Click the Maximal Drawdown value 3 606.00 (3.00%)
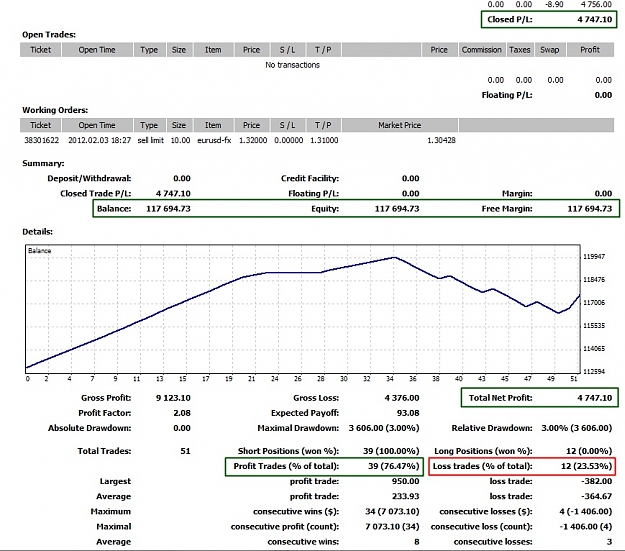Image resolution: width=625 pixels, height=551 pixels. tap(384, 428)
